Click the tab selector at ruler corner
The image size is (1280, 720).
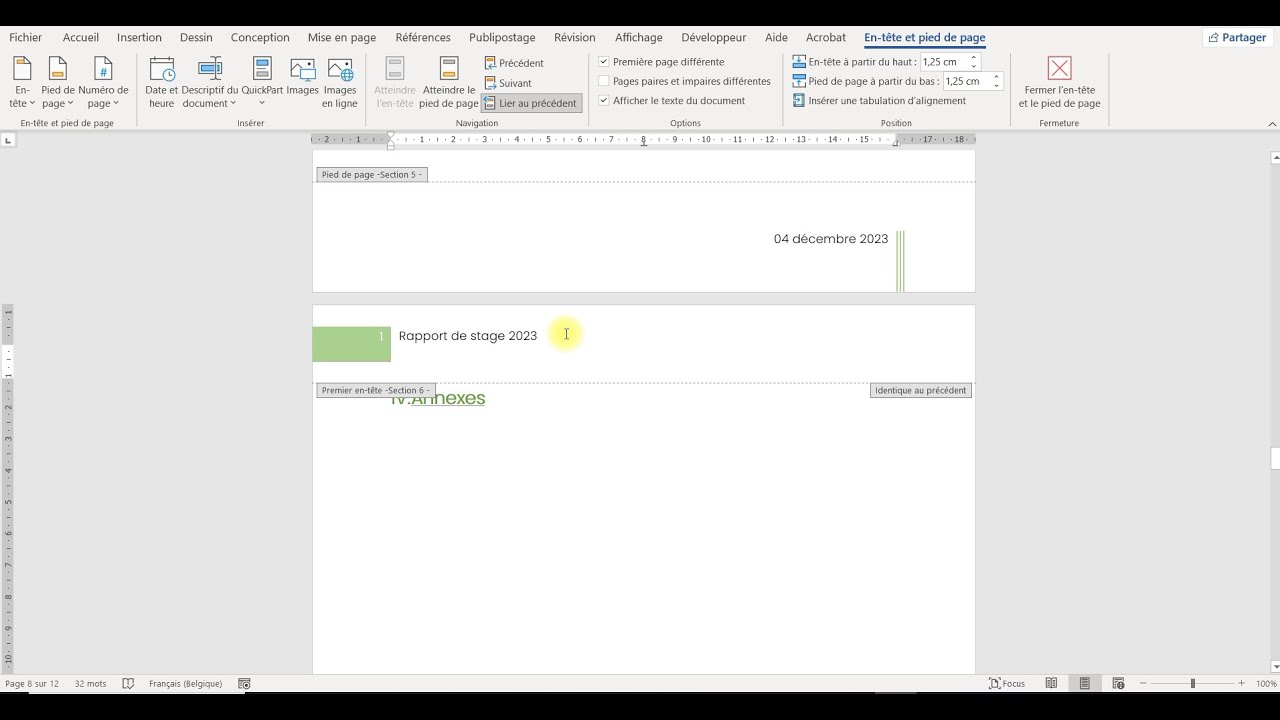[x=8, y=140]
